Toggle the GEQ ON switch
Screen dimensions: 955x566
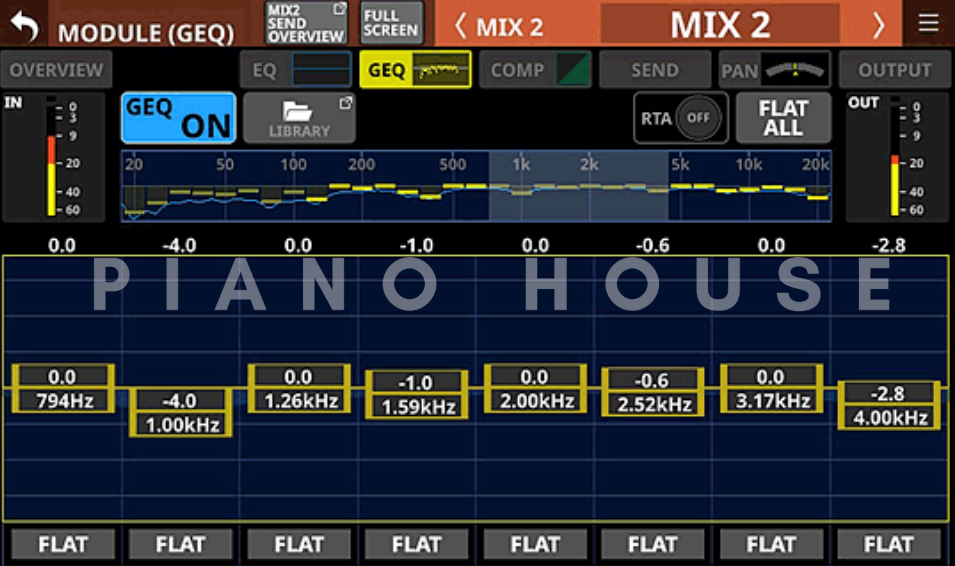(179, 118)
